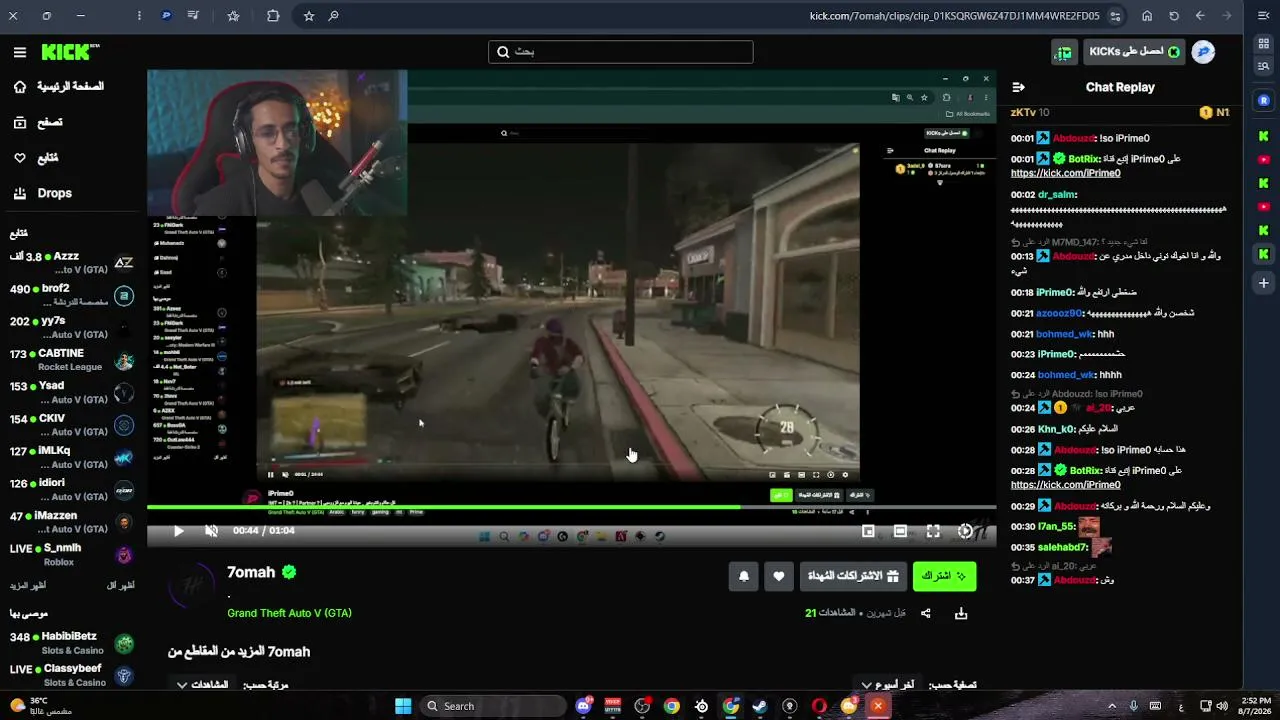Toggle theater mode on the player
The image size is (1280, 720).
[900, 531]
